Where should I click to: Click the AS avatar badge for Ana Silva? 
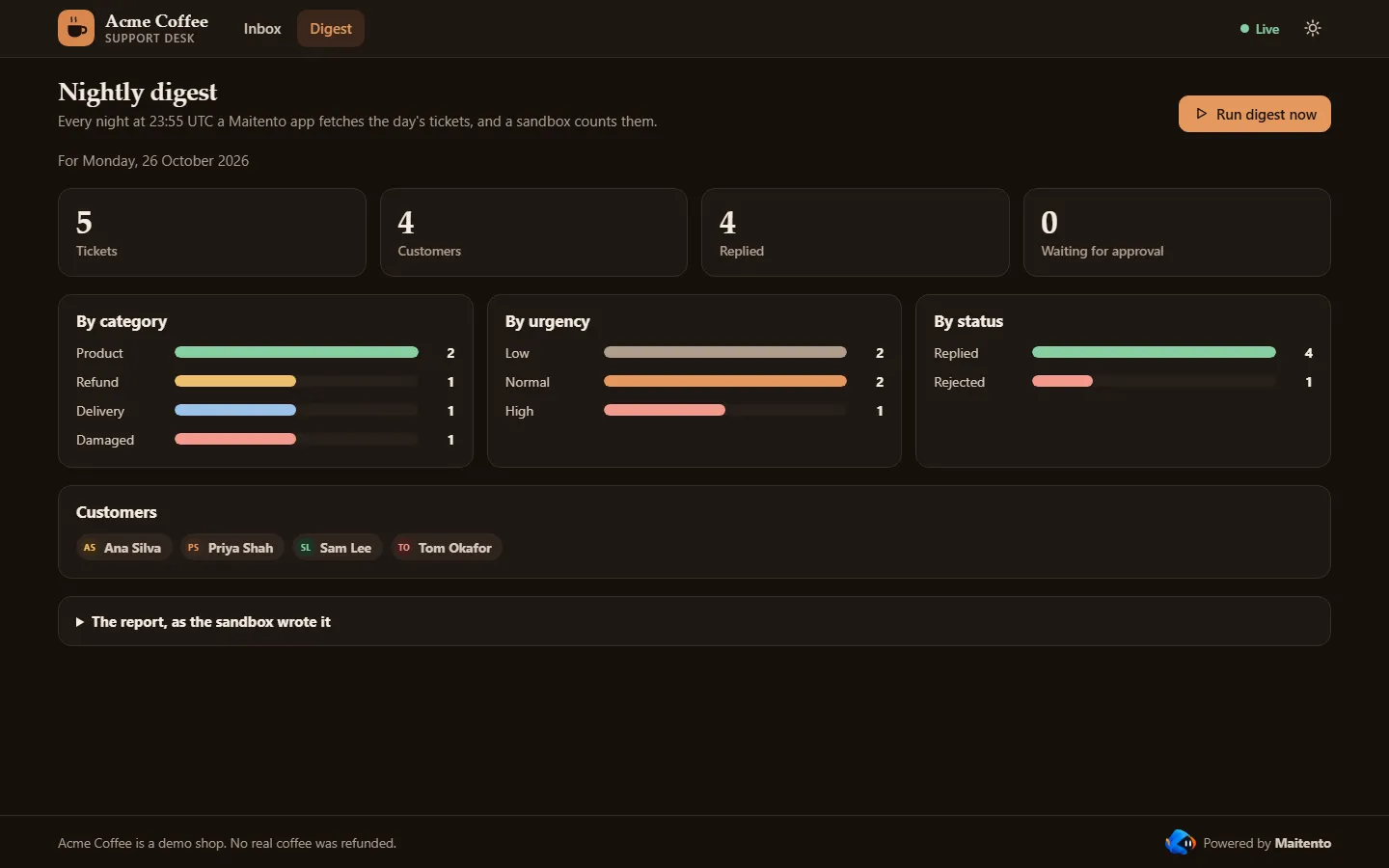[x=90, y=548]
